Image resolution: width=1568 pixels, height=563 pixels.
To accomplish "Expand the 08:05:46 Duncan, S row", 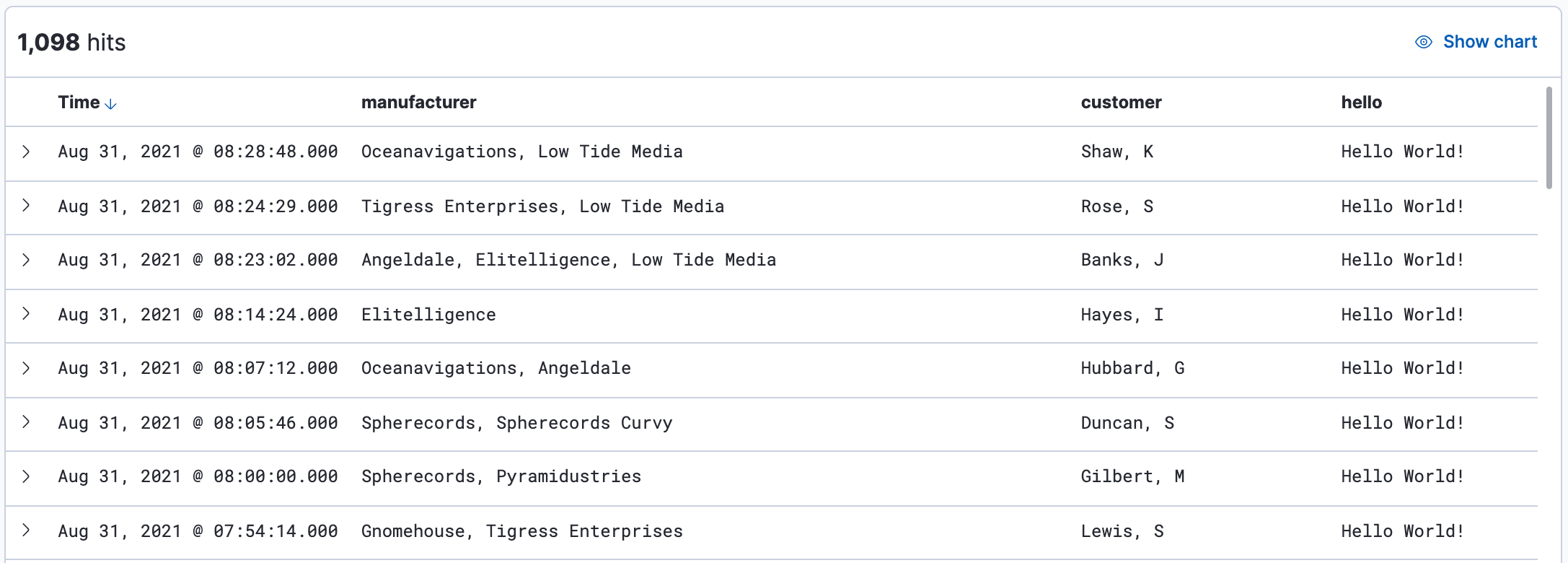I will tap(26, 422).
